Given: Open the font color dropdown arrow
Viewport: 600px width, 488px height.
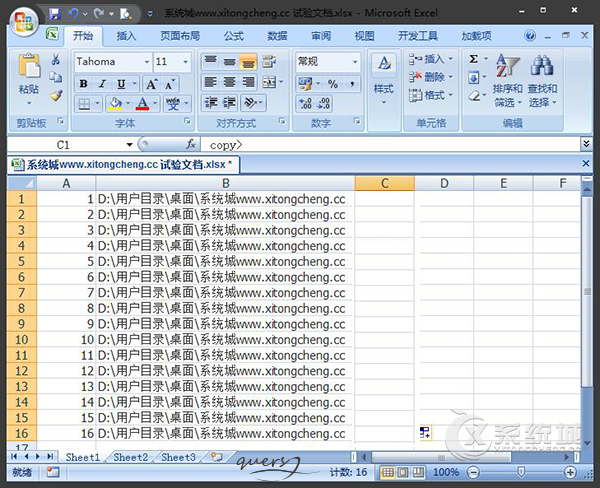Looking at the screenshot, I should (x=155, y=103).
